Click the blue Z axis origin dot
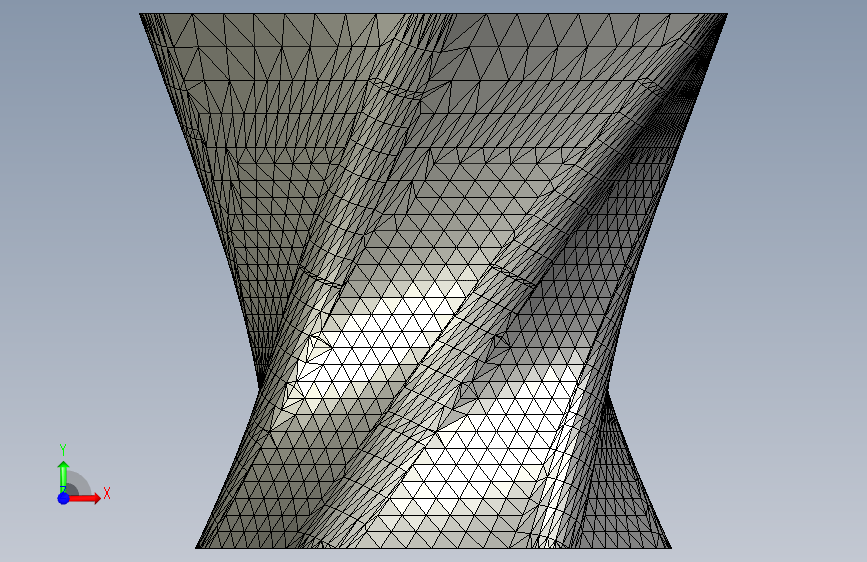 click(x=64, y=498)
